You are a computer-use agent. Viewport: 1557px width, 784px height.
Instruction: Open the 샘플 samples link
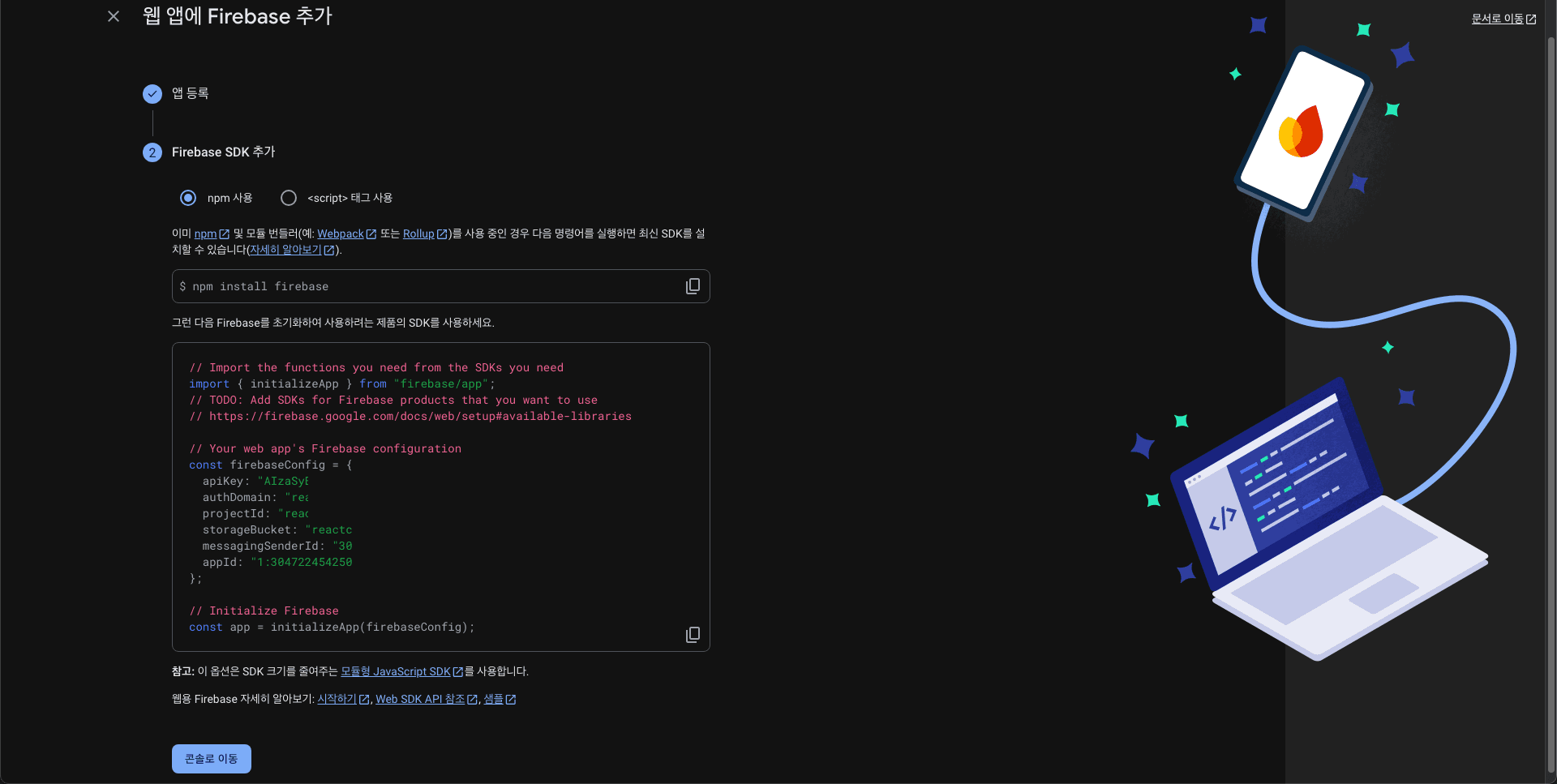pyautogui.click(x=494, y=699)
